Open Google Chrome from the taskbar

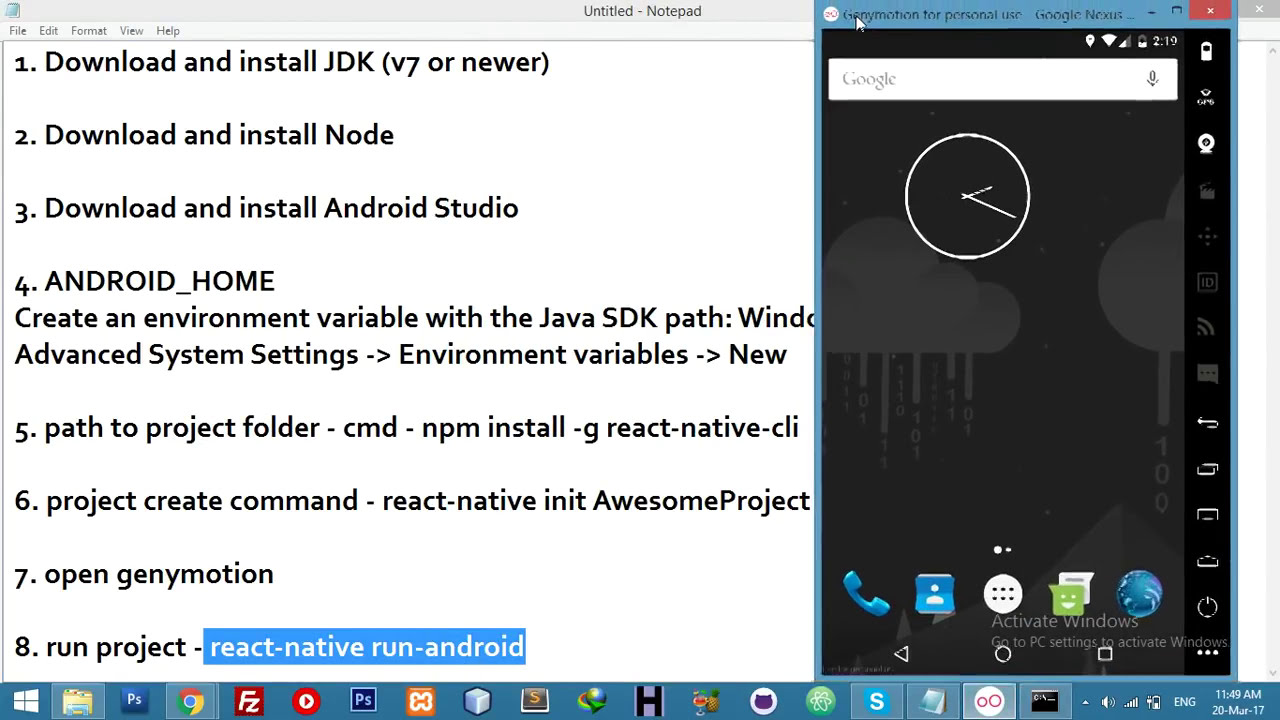pyautogui.click(x=190, y=702)
